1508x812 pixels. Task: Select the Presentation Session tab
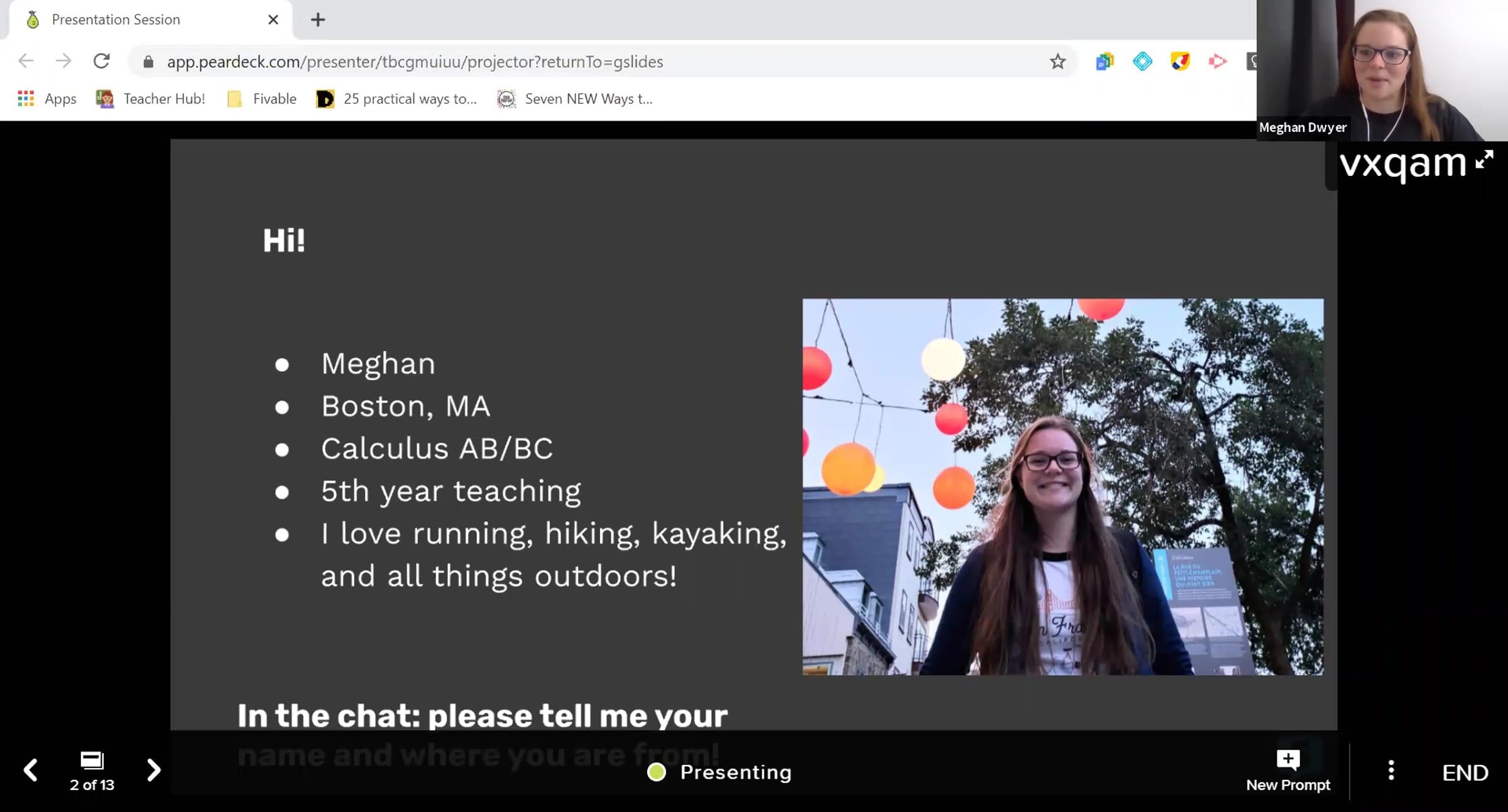click(x=116, y=20)
